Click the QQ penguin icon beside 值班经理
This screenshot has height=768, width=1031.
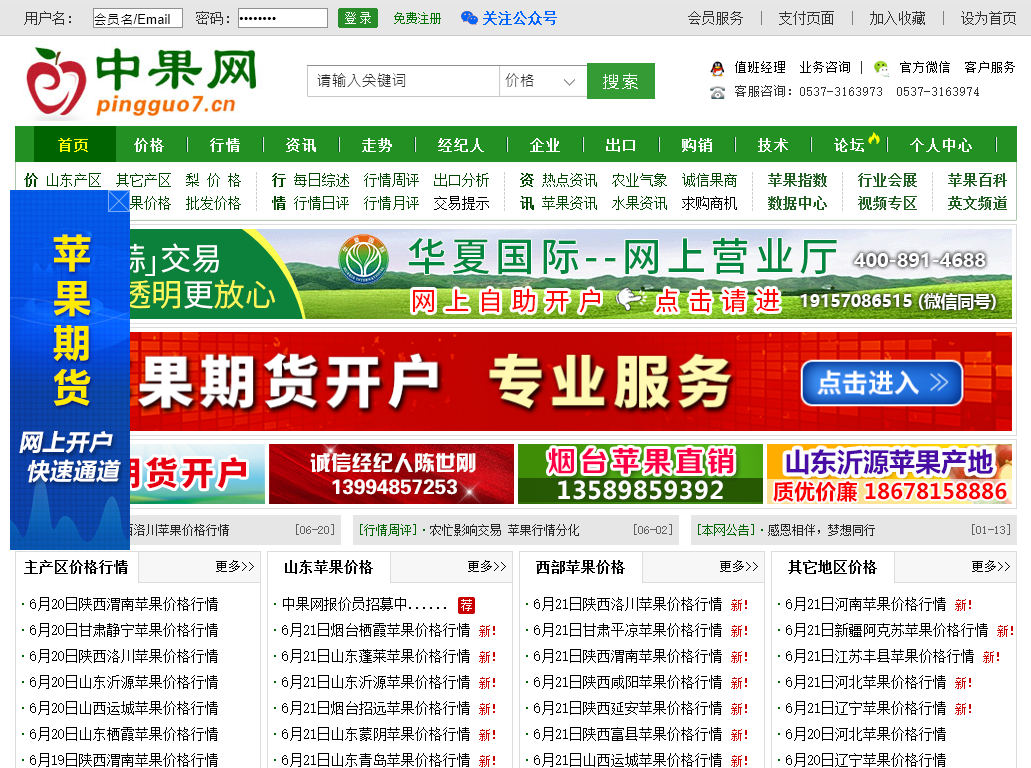717,68
